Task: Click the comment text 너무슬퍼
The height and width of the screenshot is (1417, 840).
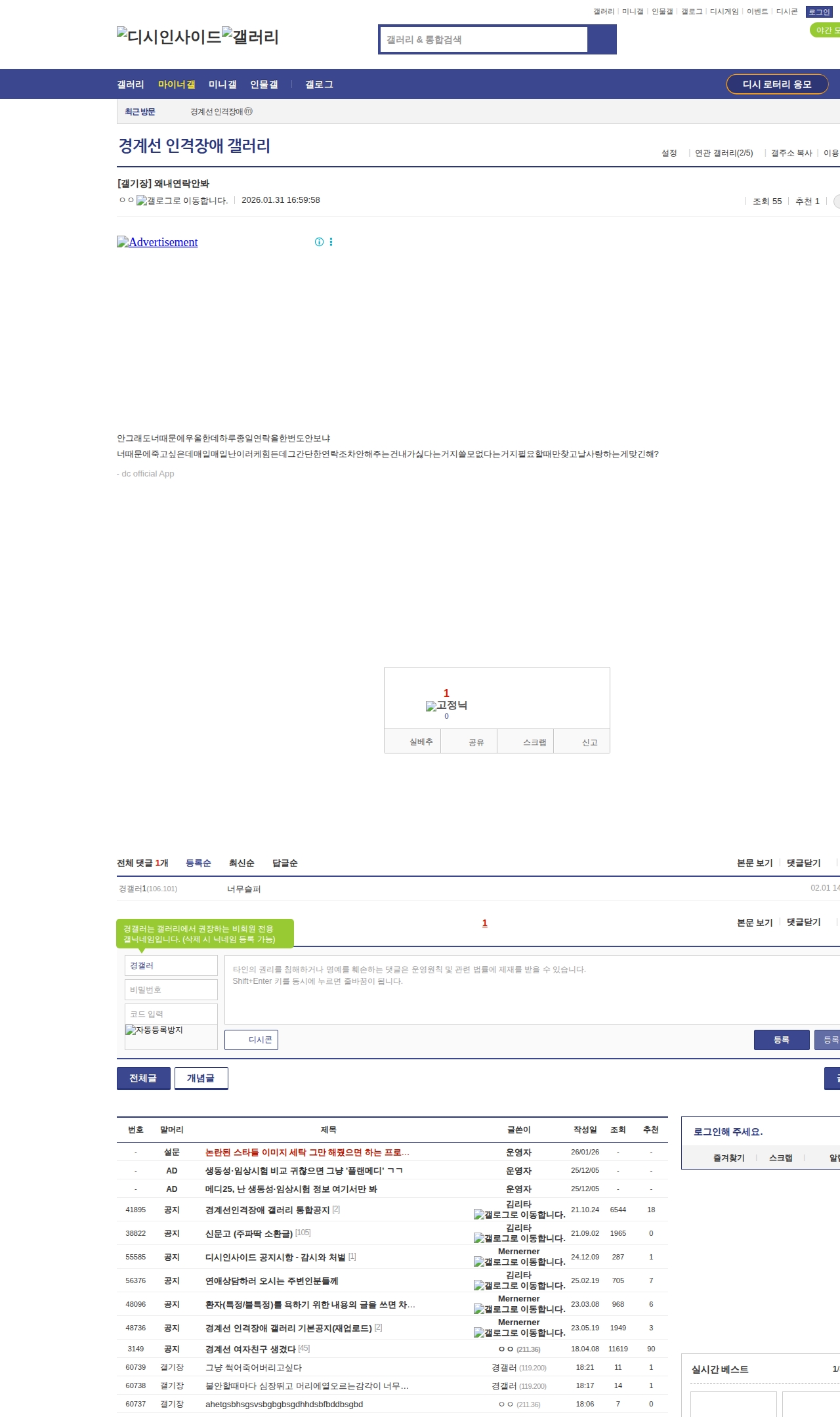Action: click(x=244, y=889)
